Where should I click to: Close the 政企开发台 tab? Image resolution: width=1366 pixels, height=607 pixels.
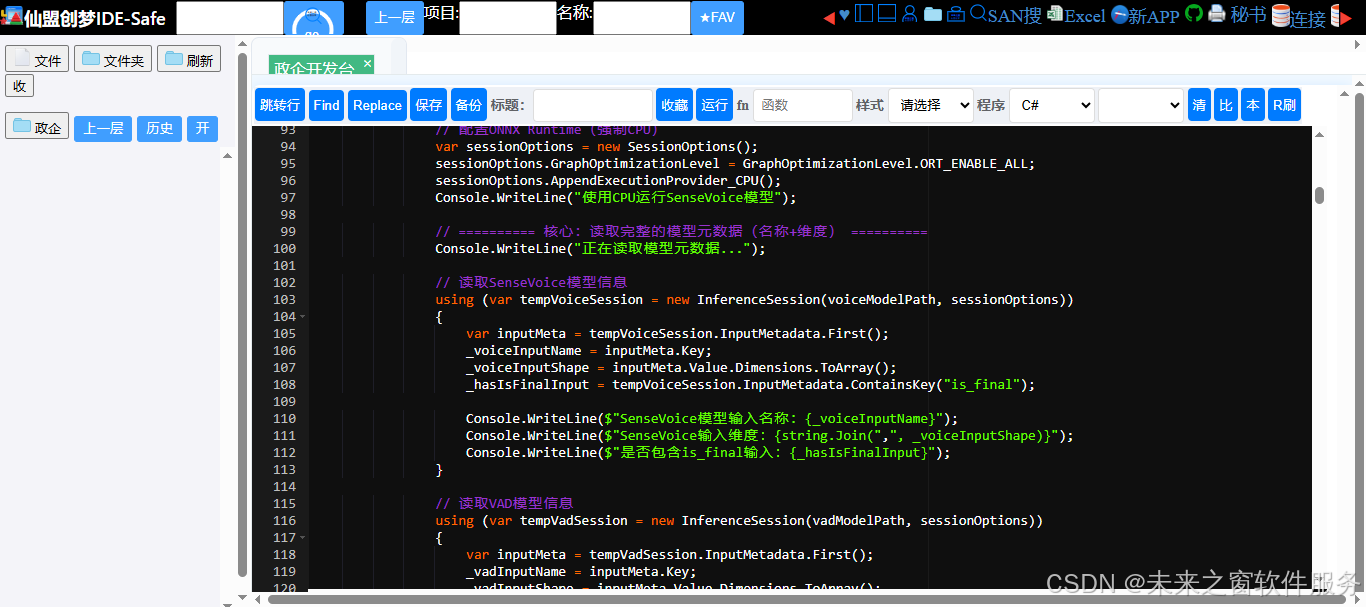coord(367,63)
